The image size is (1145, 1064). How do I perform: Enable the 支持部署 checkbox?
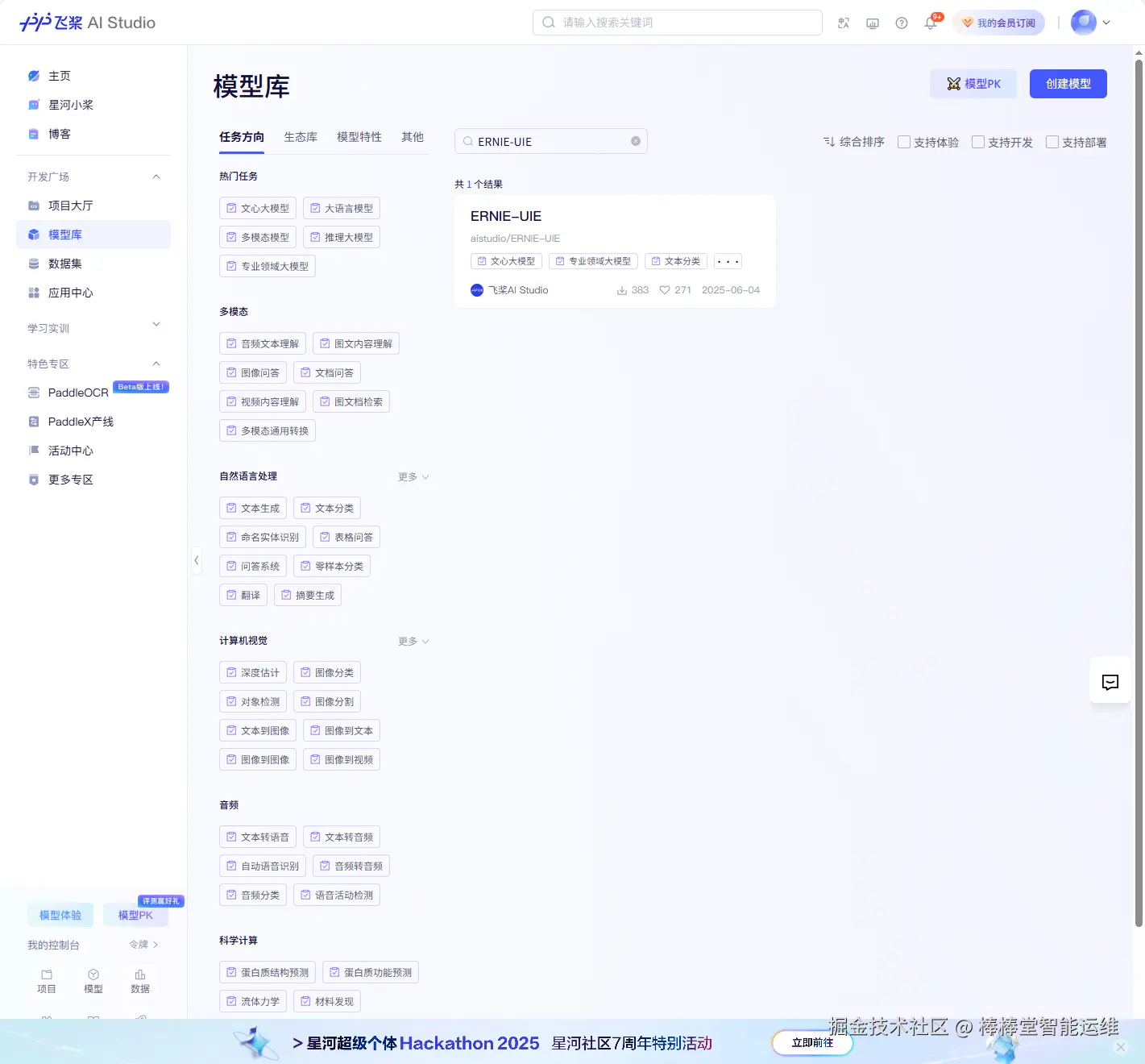click(x=1052, y=142)
